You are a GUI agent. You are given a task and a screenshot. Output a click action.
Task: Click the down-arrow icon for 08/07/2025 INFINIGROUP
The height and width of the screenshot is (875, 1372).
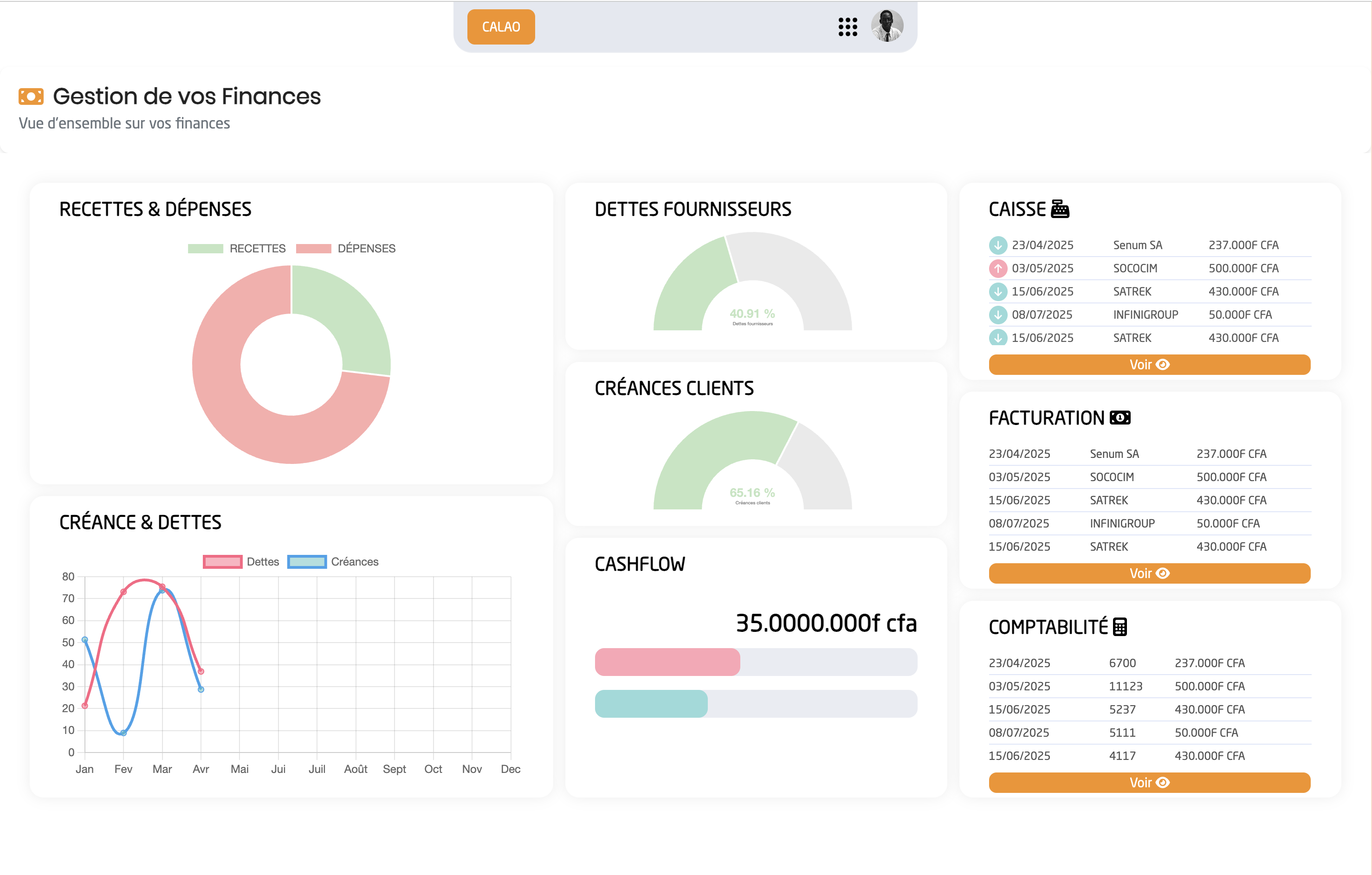pos(997,315)
